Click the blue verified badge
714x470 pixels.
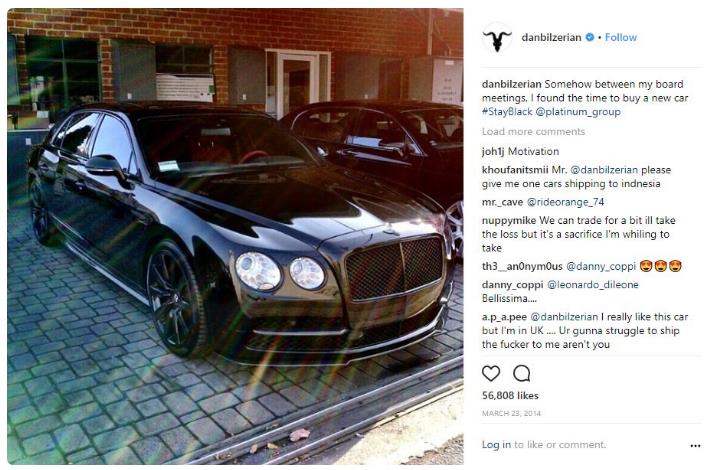(x=590, y=37)
